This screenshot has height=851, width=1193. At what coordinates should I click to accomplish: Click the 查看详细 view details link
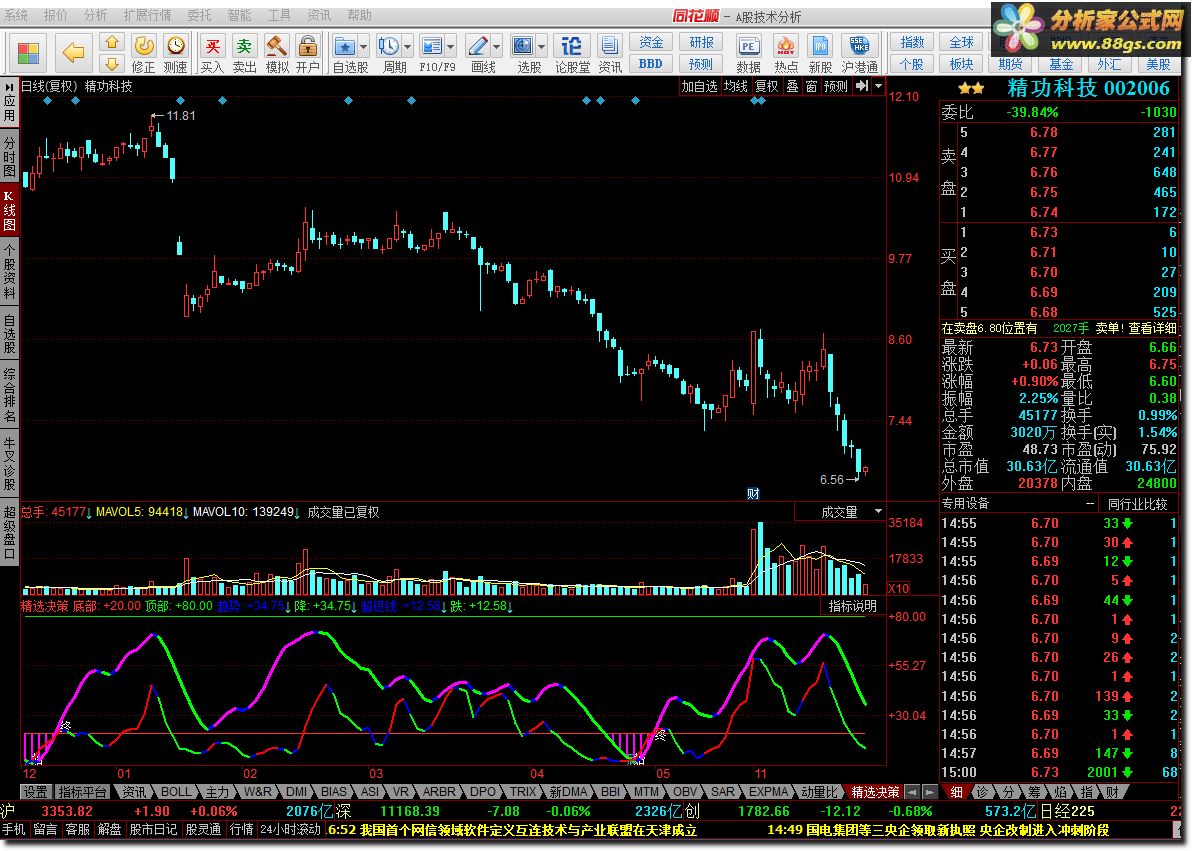(x=1152, y=328)
